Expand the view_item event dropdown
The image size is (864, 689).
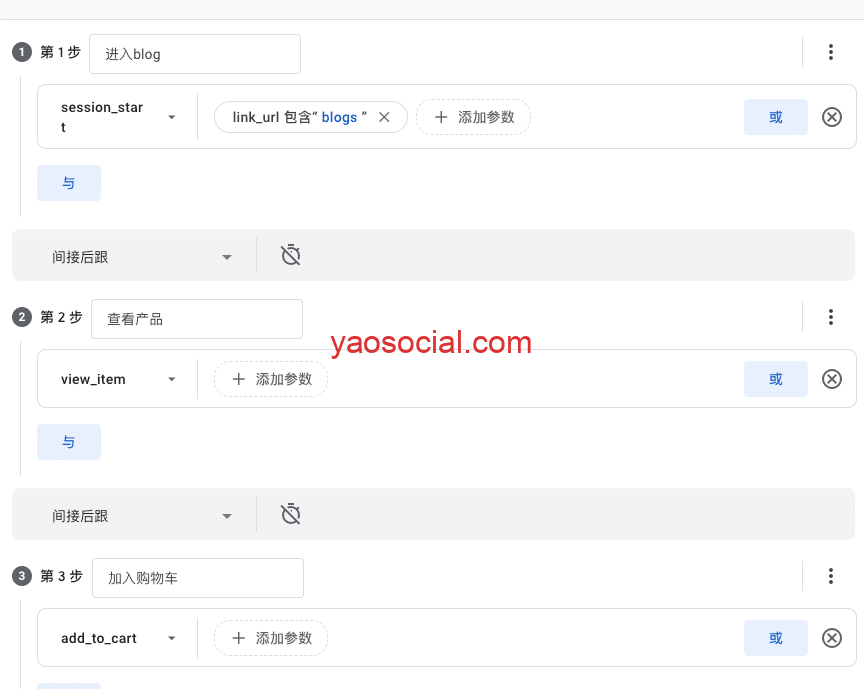(171, 379)
